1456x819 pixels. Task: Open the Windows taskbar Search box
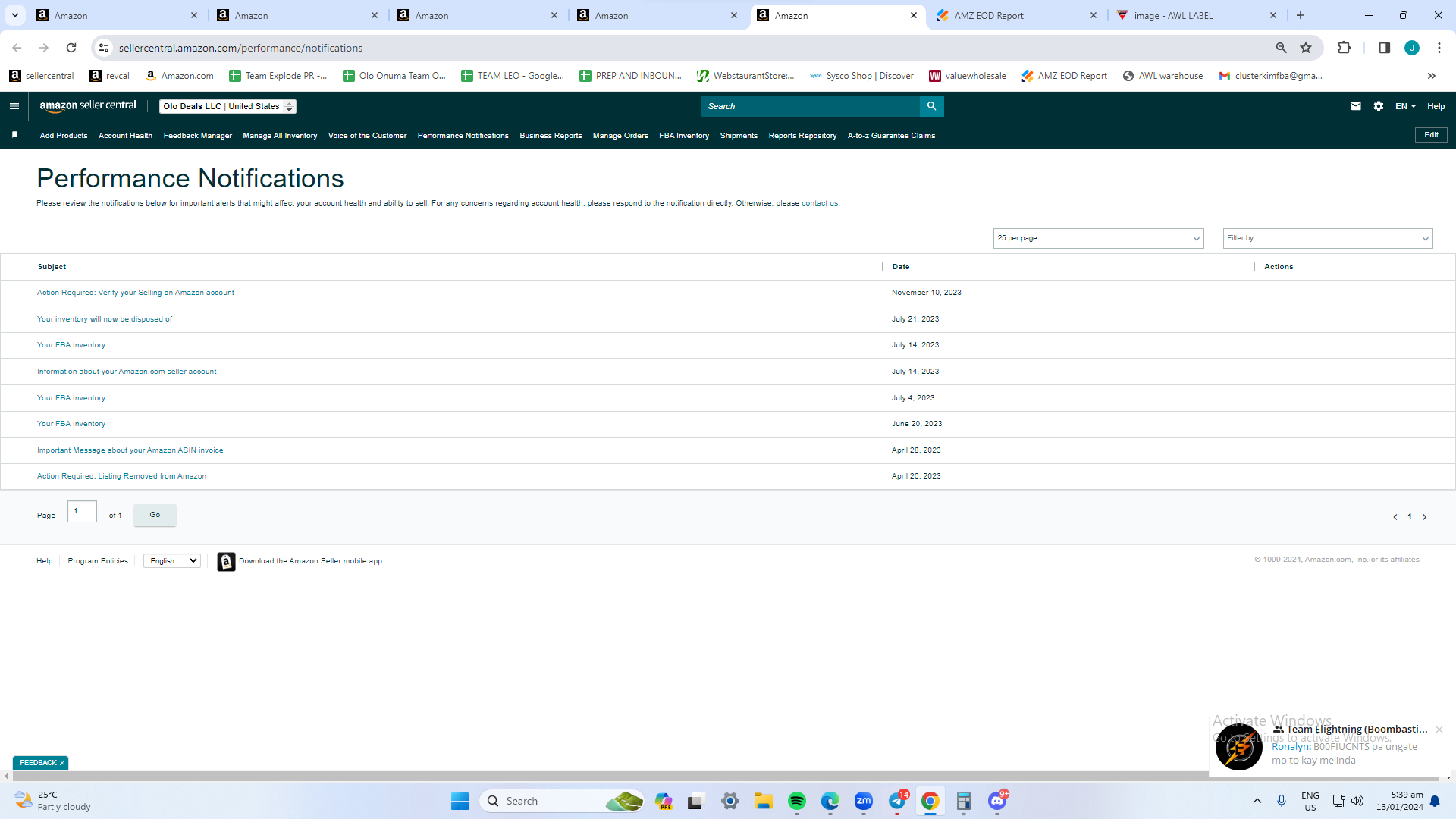click(x=562, y=801)
